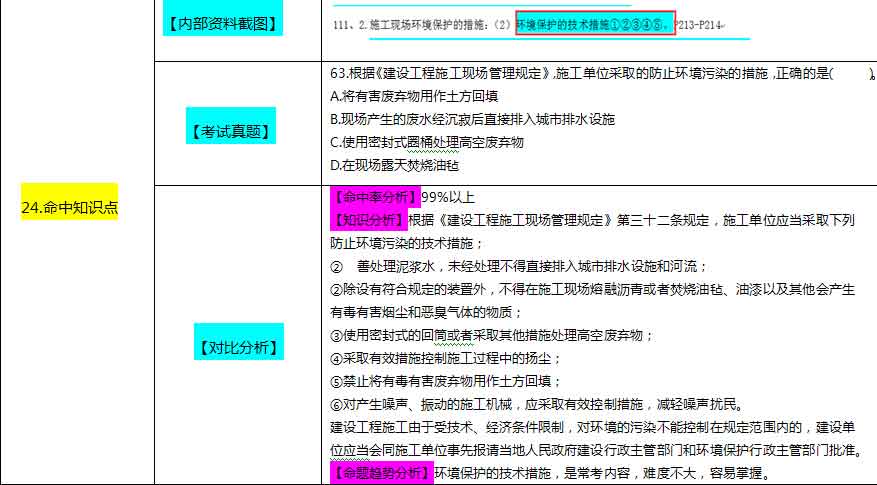The image size is (877, 485).
Task: Click the magenta 【知识分析】 tag
Action: point(368,219)
